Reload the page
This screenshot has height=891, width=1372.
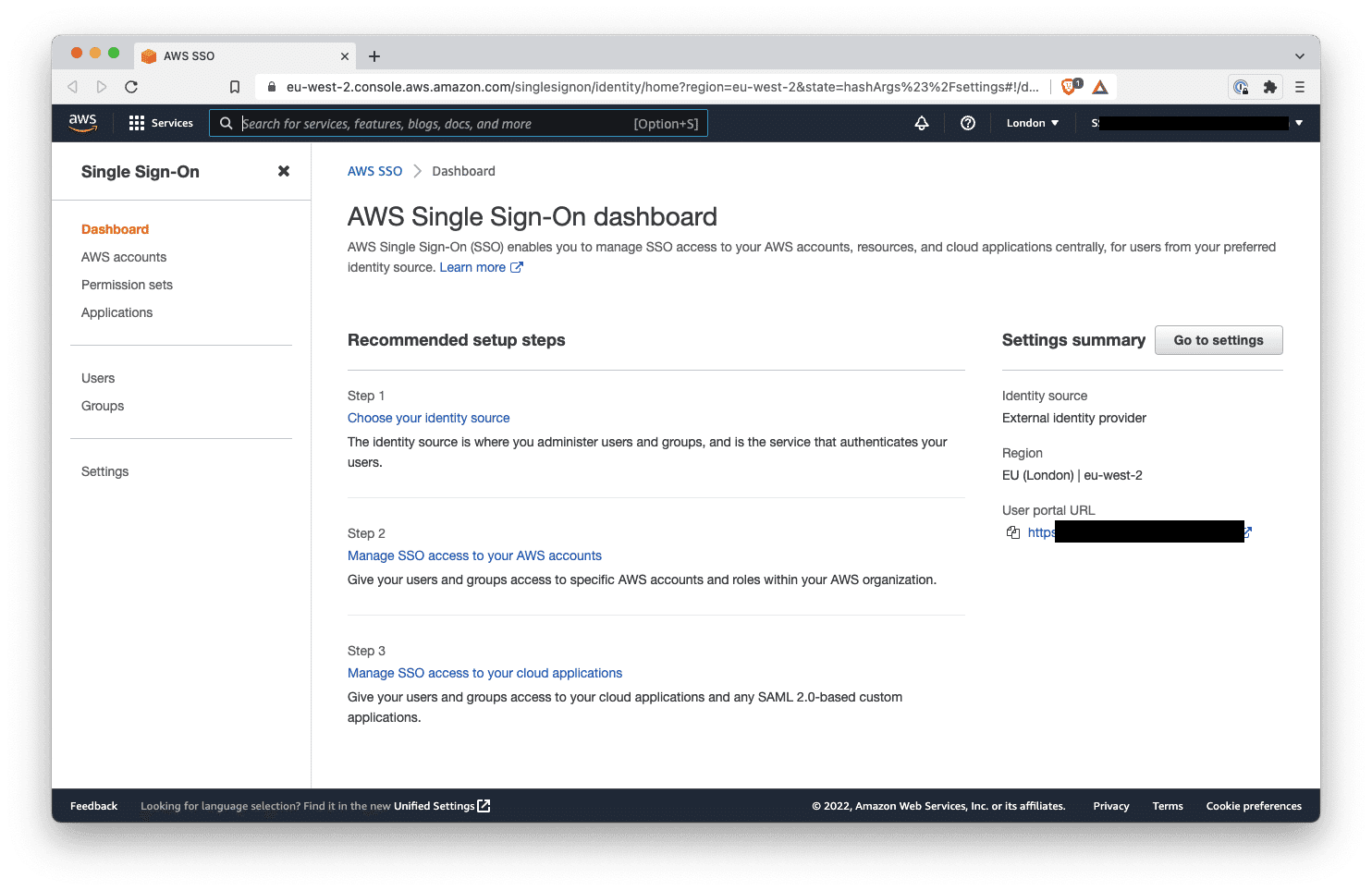[x=131, y=87]
